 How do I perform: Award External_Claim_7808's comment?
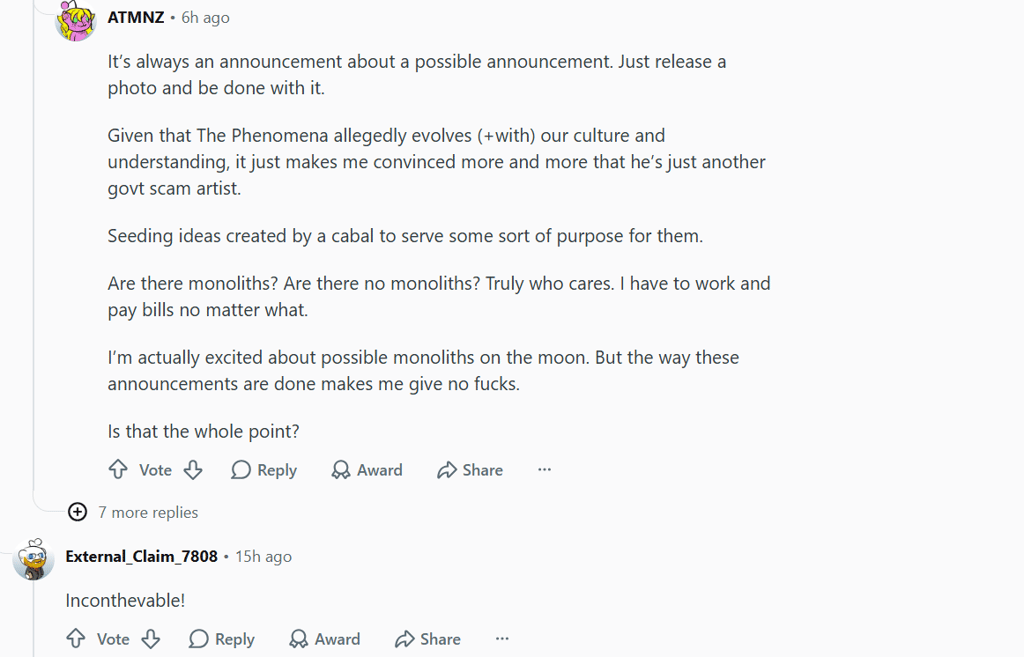click(325, 639)
